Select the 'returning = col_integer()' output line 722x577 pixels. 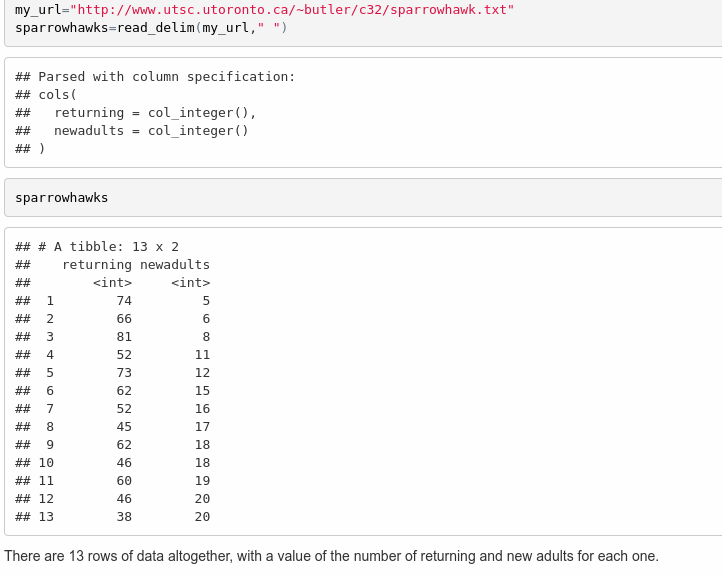click(155, 113)
